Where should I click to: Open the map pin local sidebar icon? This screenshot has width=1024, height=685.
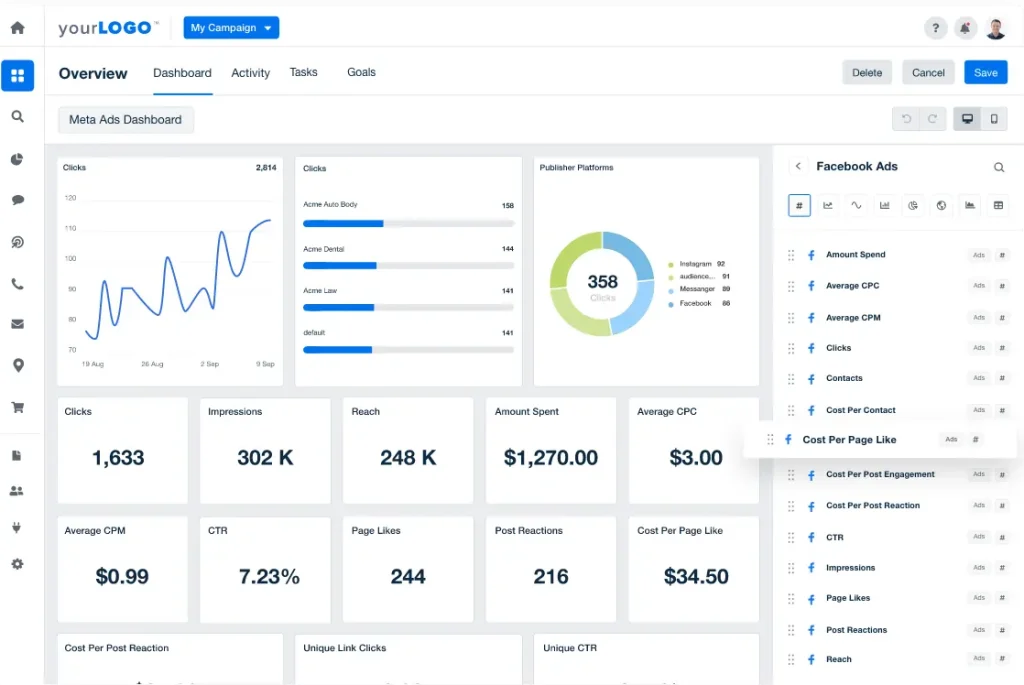click(18, 365)
